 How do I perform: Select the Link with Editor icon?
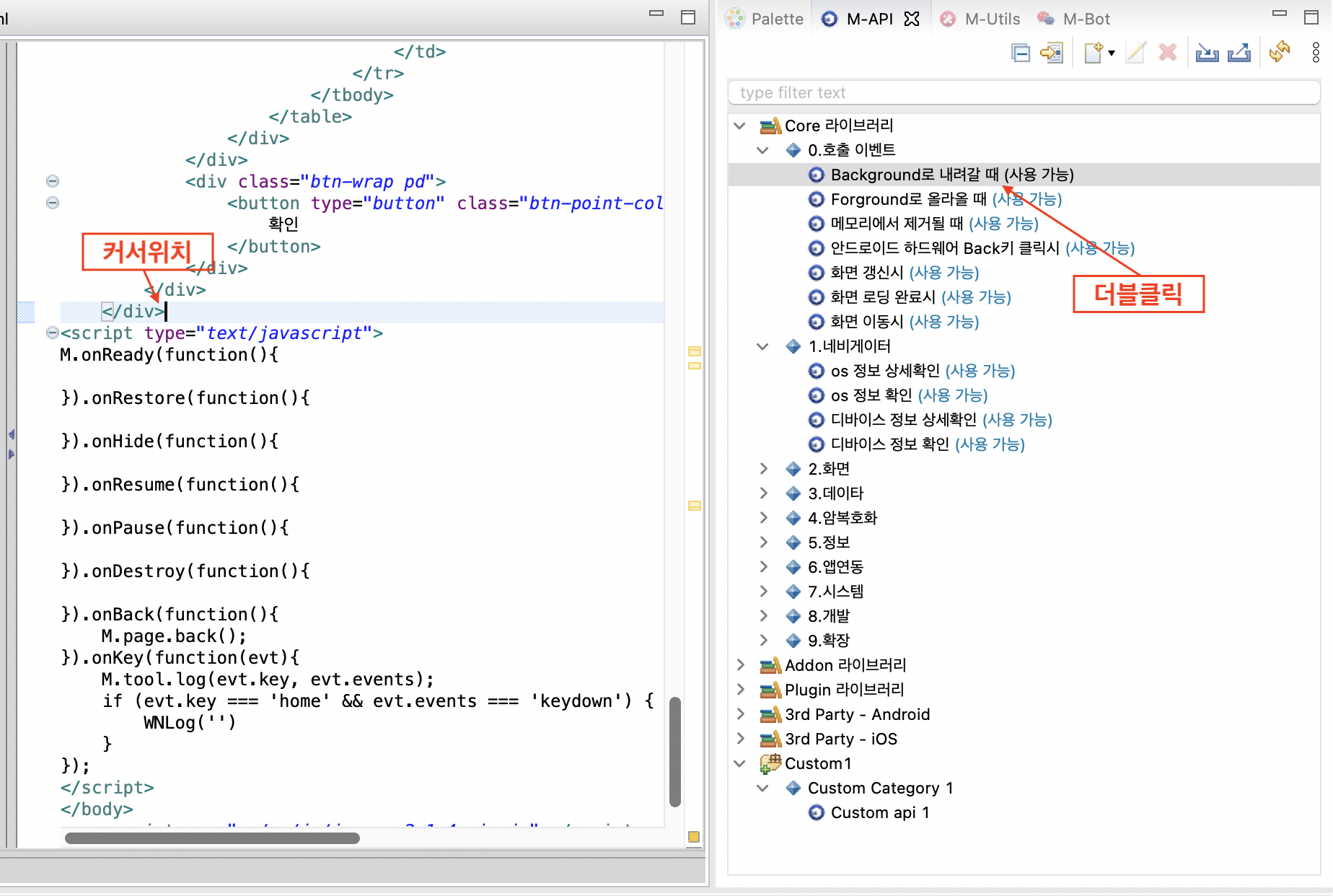(x=1052, y=52)
